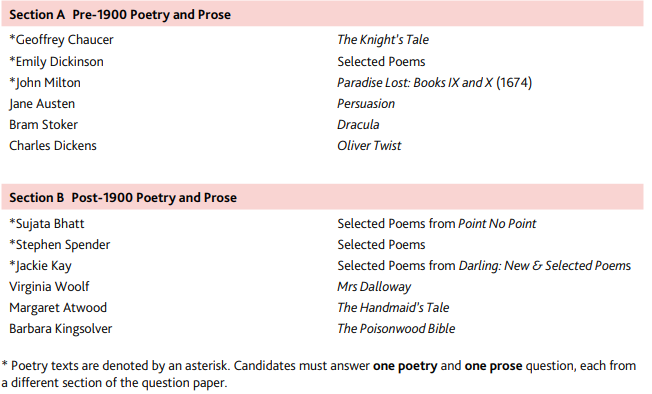Click the Point No Point title
652x394 pixels.
tap(497, 224)
